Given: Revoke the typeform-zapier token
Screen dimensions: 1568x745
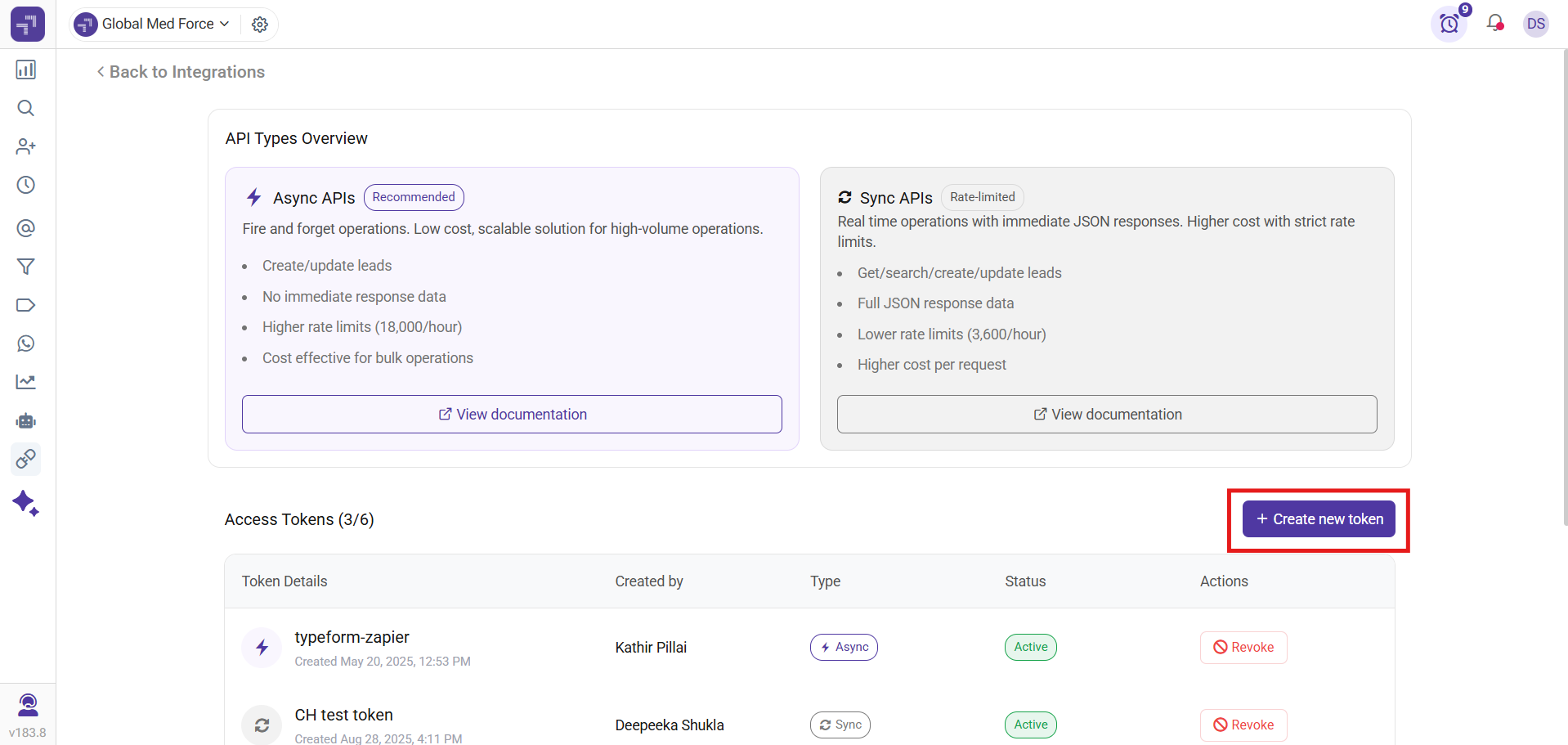Looking at the screenshot, I should tap(1243, 648).
